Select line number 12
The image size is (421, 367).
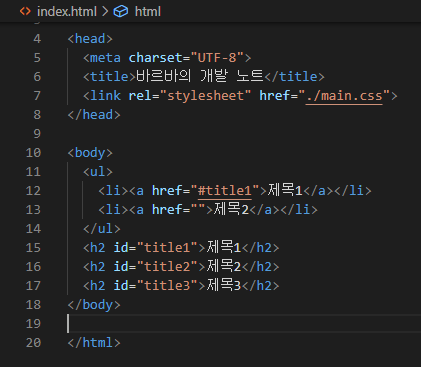[33, 191]
